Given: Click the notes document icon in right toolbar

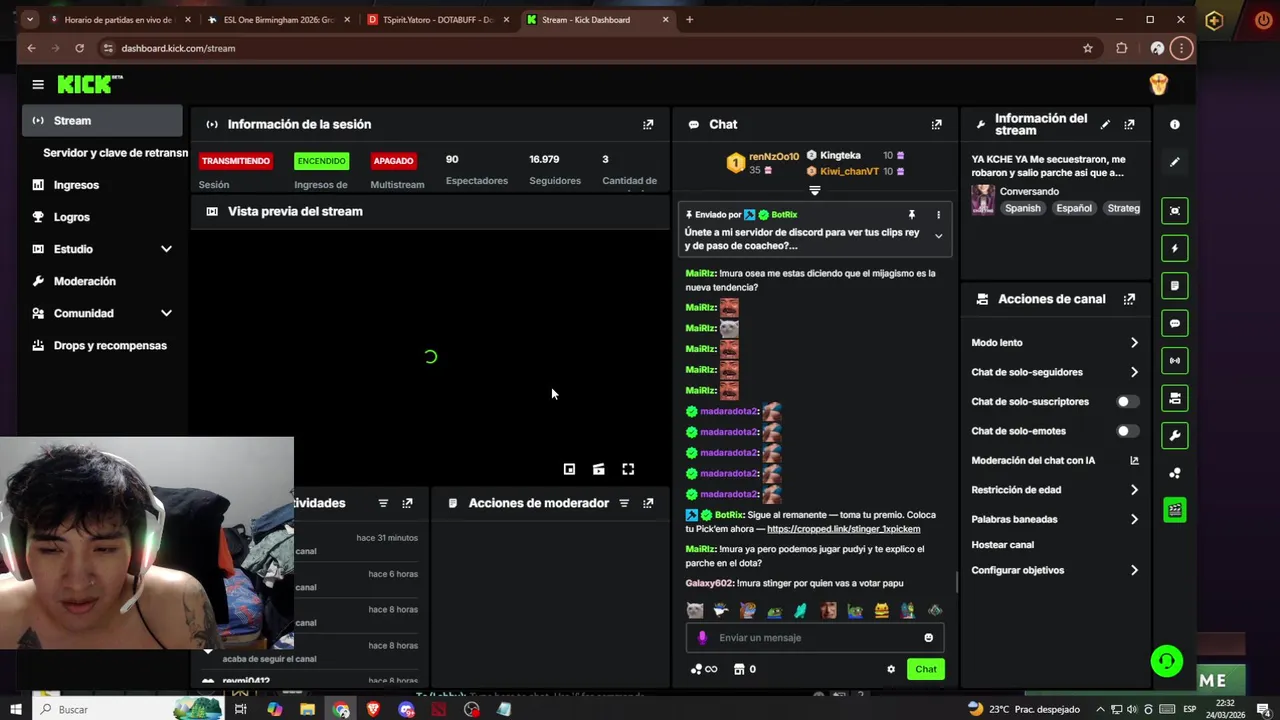Looking at the screenshot, I should click(x=1175, y=285).
